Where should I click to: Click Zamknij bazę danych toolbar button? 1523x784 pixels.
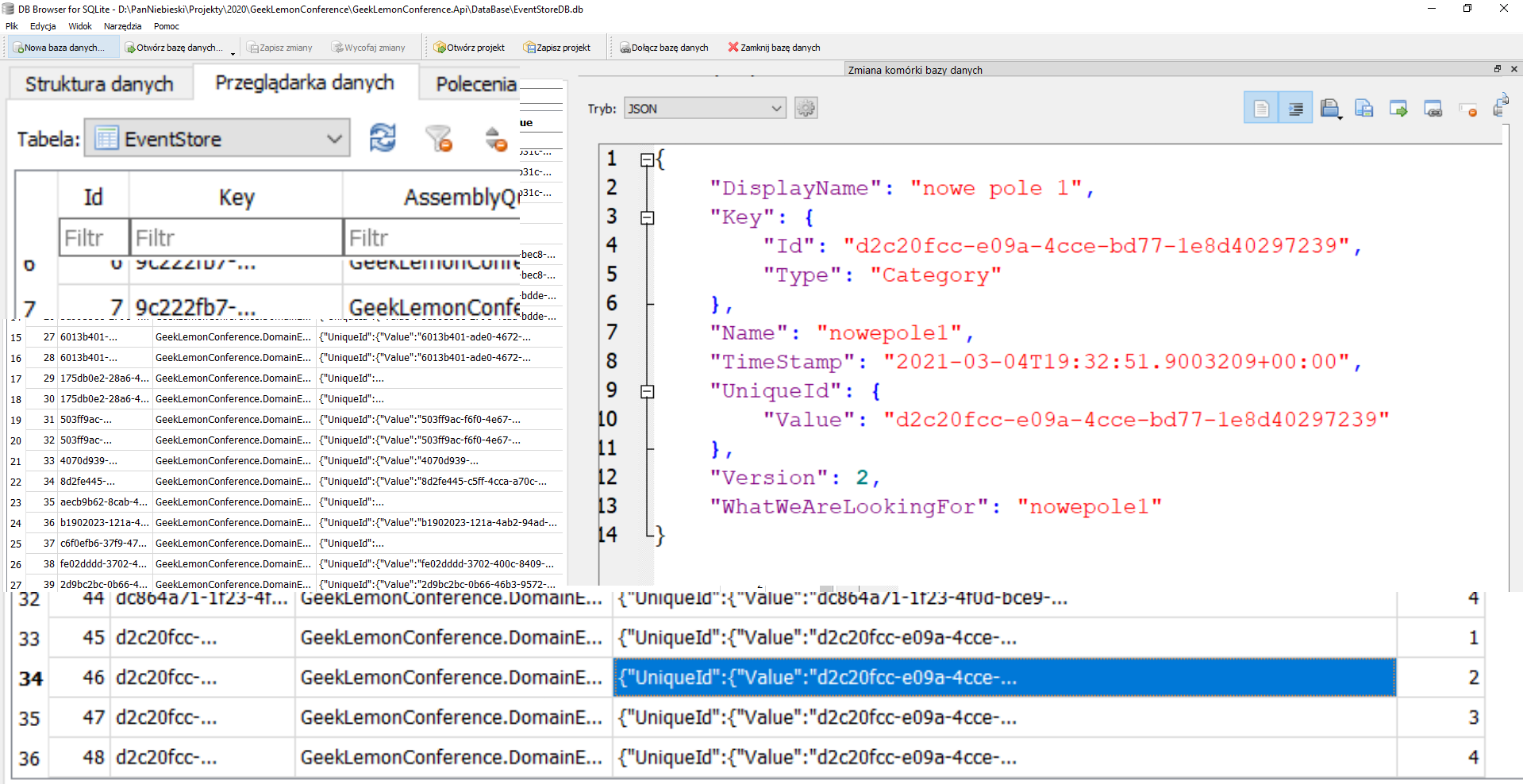[x=774, y=48]
